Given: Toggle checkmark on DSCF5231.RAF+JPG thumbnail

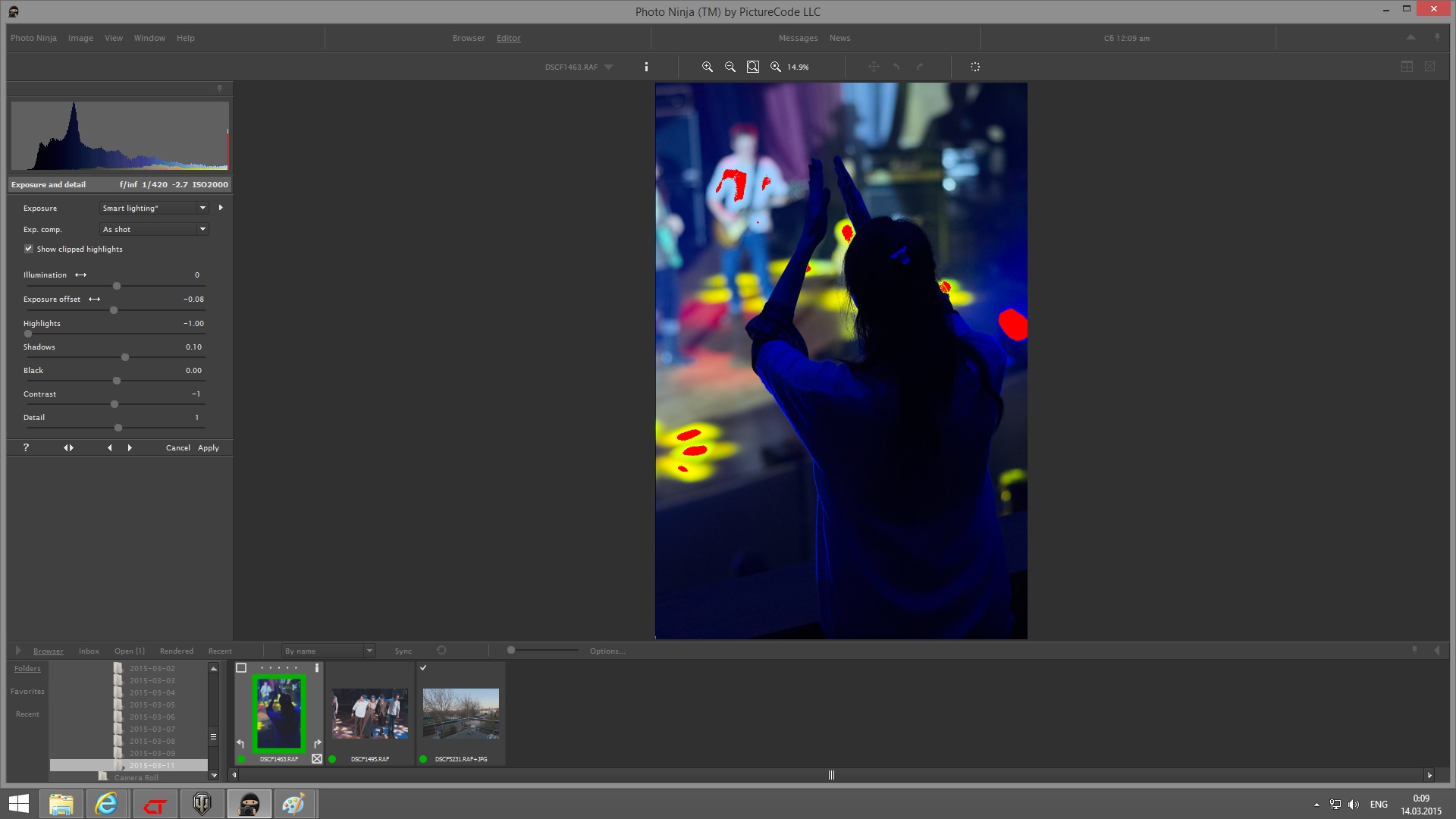Looking at the screenshot, I should pos(423,668).
